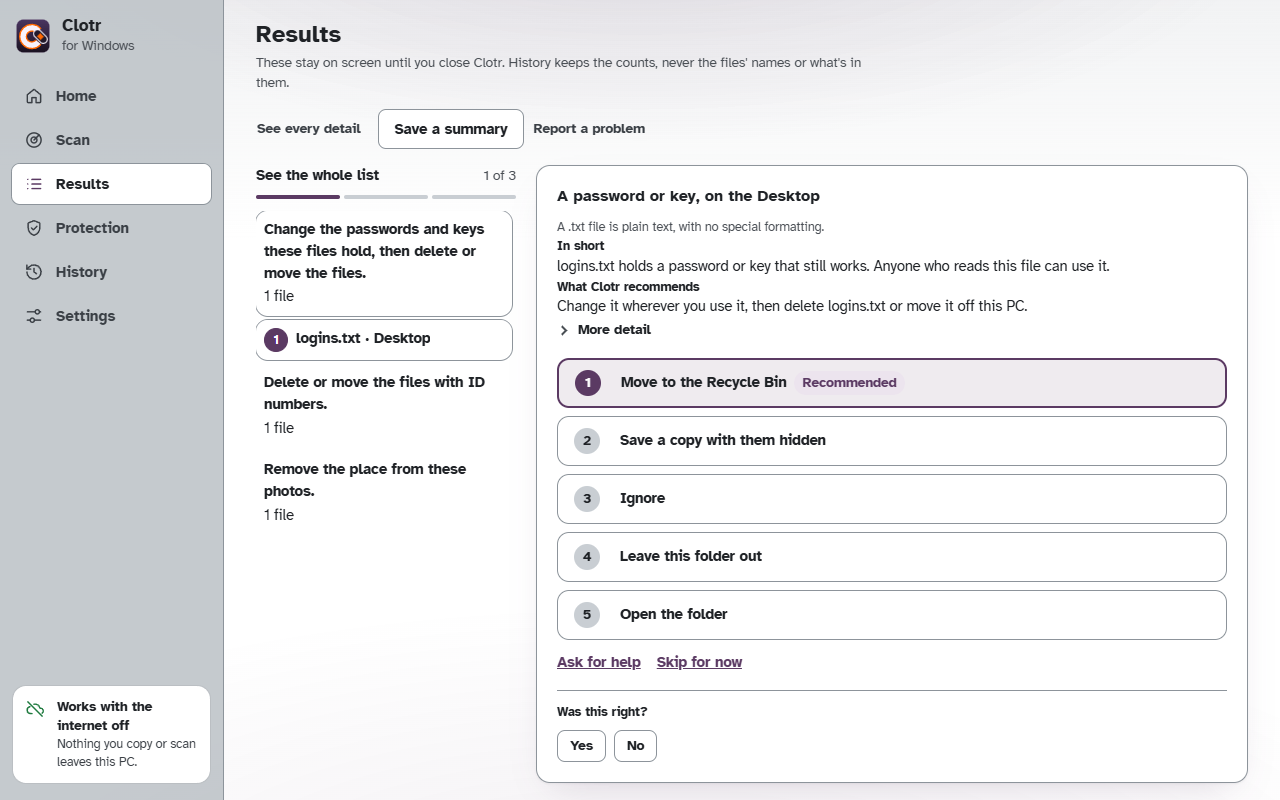Click Save a summary
Screen dimensions: 1280x800
451,129
